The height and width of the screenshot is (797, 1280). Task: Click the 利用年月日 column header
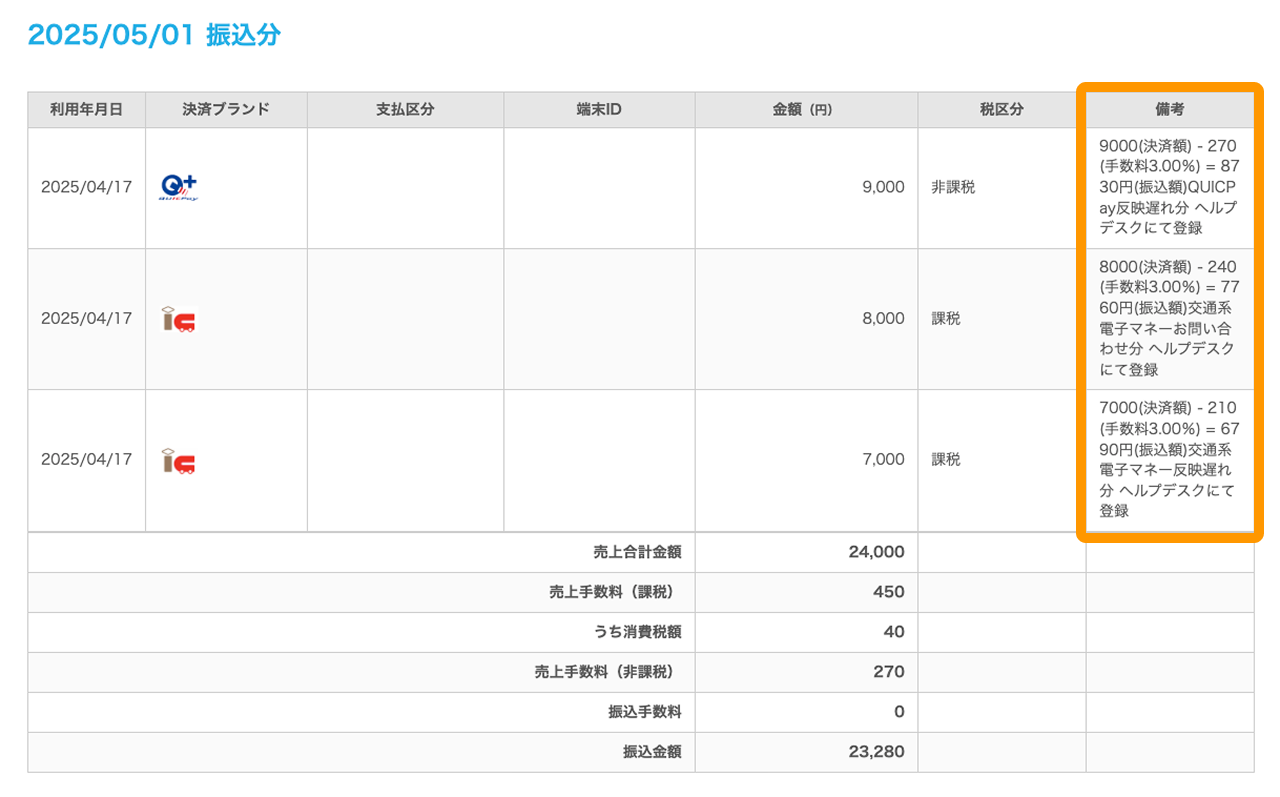click(86, 110)
